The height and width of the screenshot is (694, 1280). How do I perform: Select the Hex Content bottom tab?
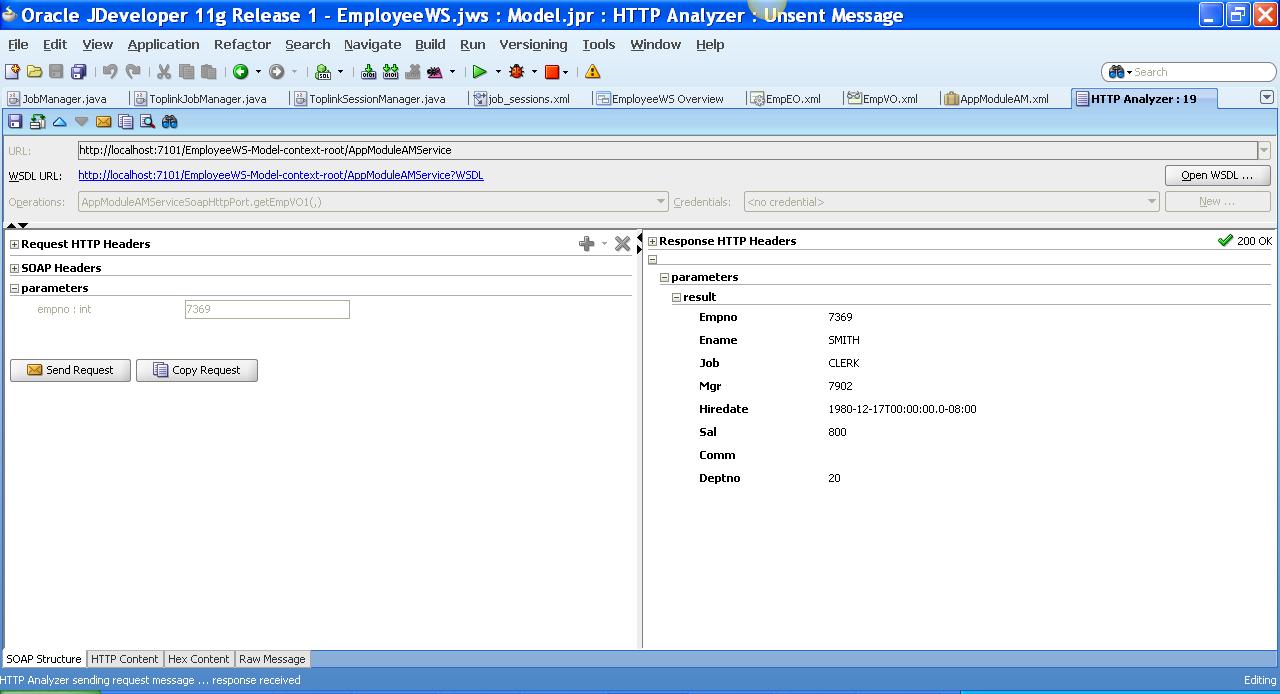click(x=198, y=659)
